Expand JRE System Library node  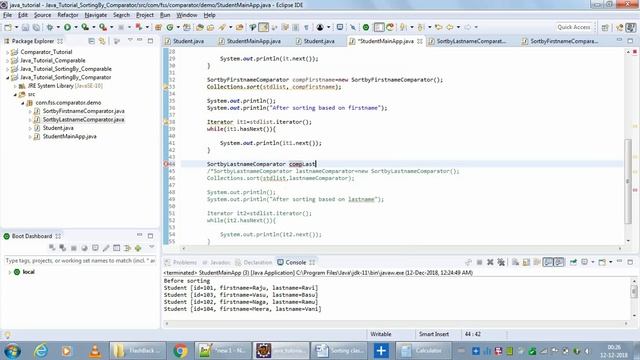(x=15, y=86)
